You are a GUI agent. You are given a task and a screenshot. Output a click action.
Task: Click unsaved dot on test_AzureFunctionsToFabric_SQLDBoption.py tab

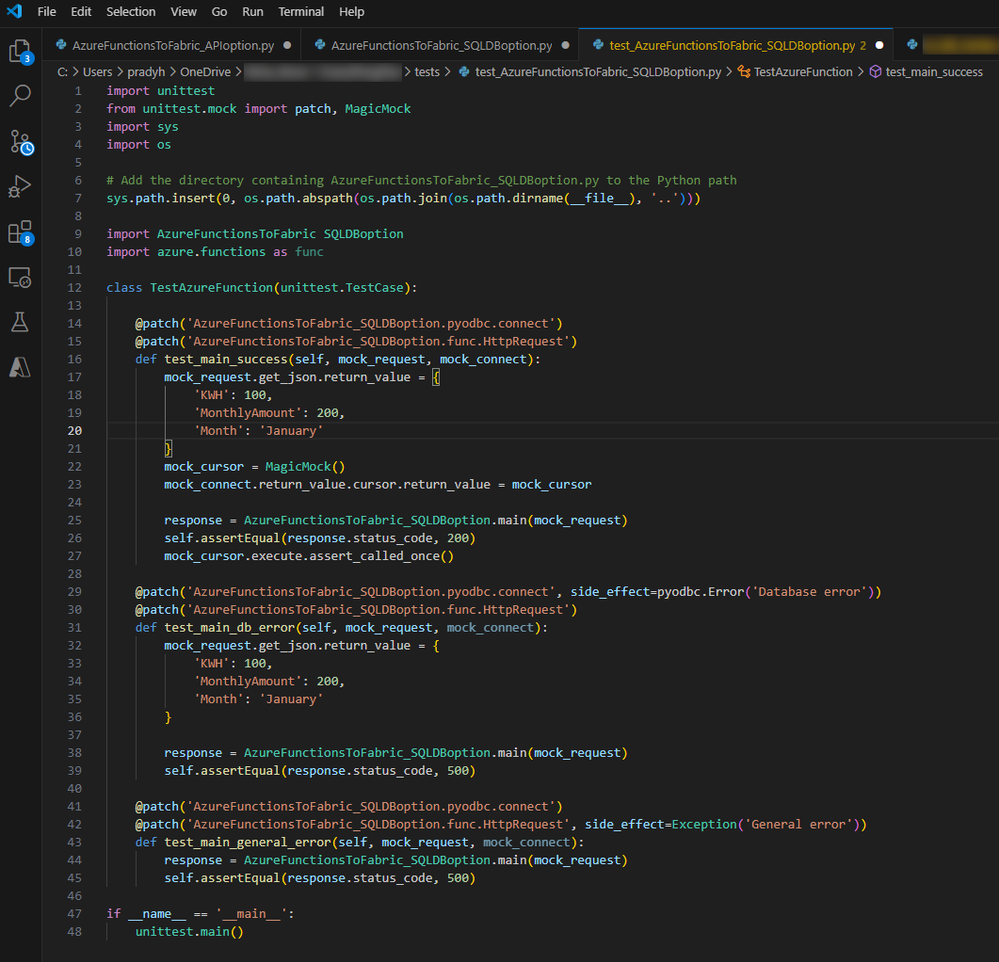880,45
